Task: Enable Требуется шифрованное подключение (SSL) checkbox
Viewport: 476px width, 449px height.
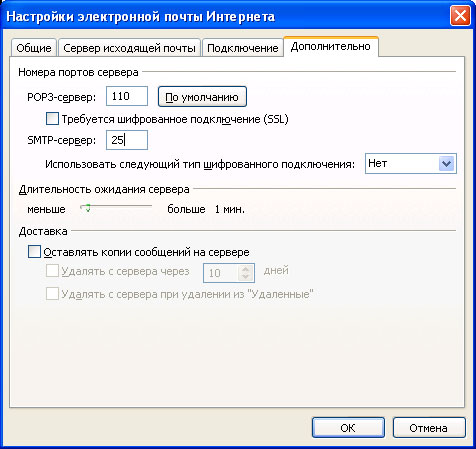Action: click(52, 119)
